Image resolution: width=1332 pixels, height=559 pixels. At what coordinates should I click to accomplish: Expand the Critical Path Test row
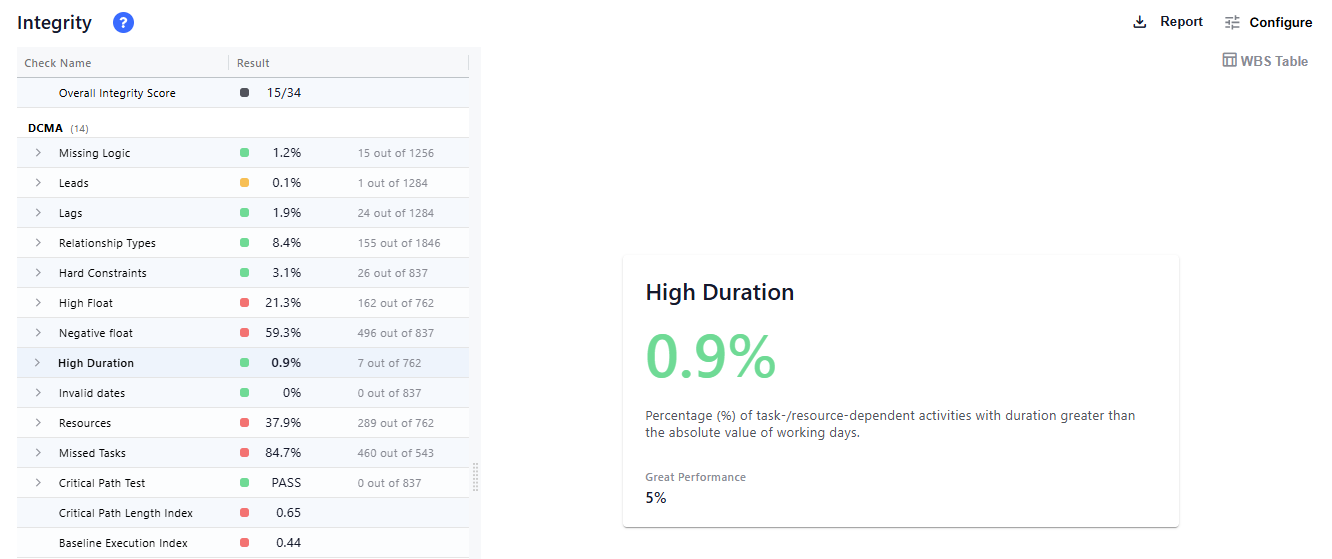click(x=38, y=483)
